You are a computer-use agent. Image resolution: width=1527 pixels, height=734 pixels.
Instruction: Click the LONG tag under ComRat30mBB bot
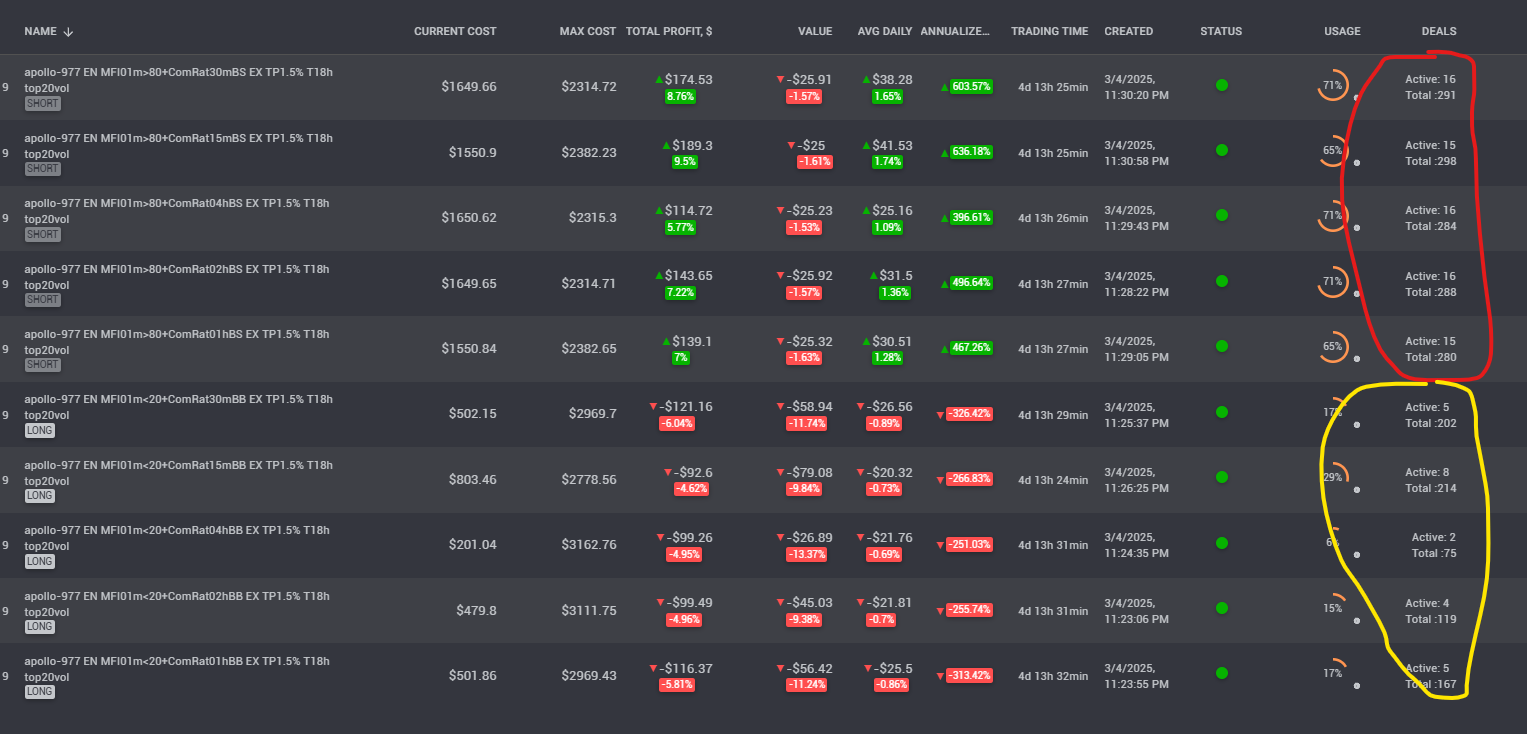[x=39, y=431]
